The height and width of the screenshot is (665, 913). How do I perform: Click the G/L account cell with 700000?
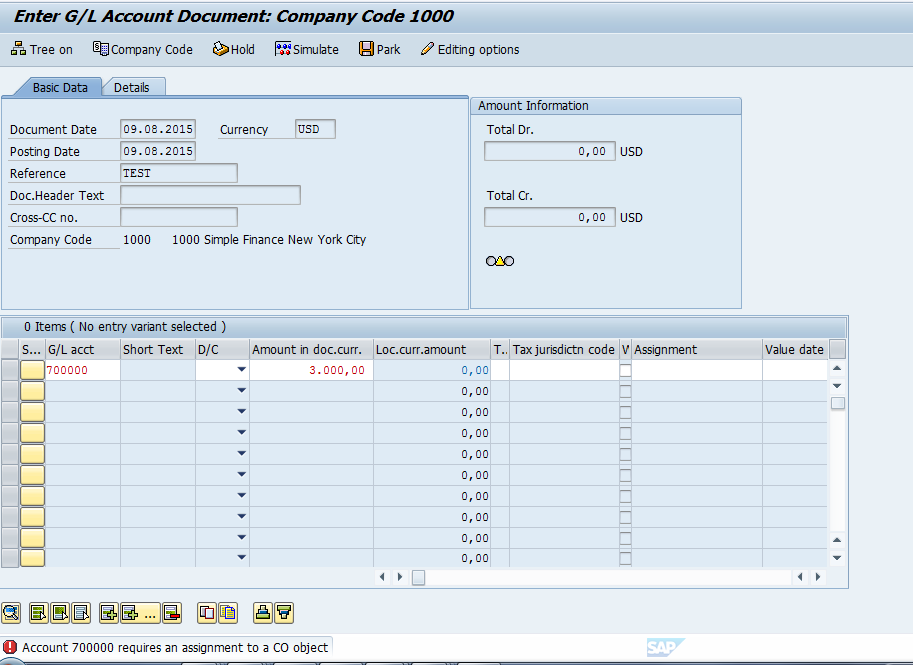[83, 370]
